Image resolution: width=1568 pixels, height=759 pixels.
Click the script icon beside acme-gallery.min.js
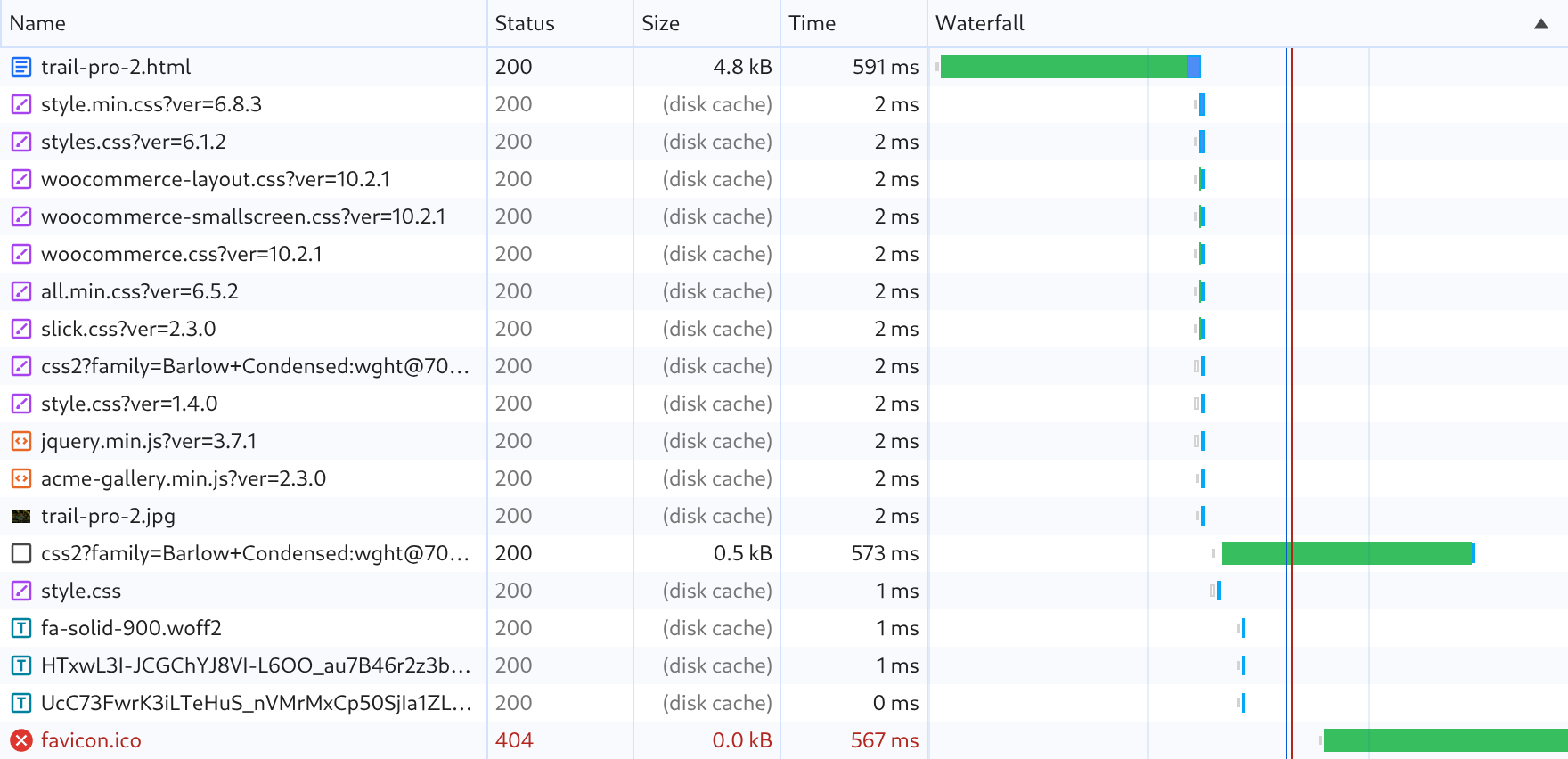[x=21, y=478]
